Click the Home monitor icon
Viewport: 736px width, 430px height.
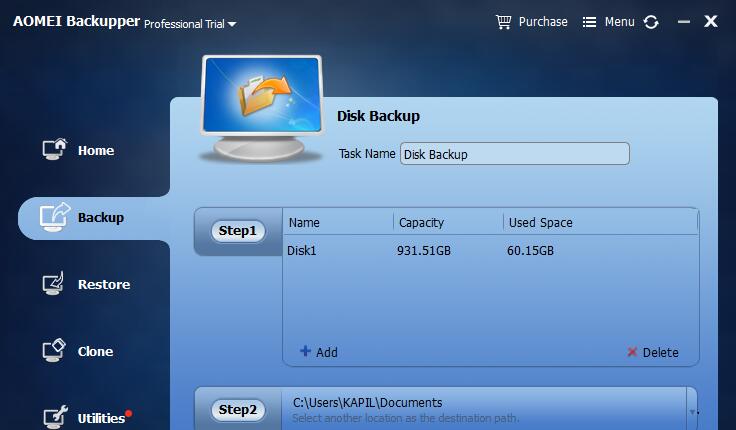54,149
